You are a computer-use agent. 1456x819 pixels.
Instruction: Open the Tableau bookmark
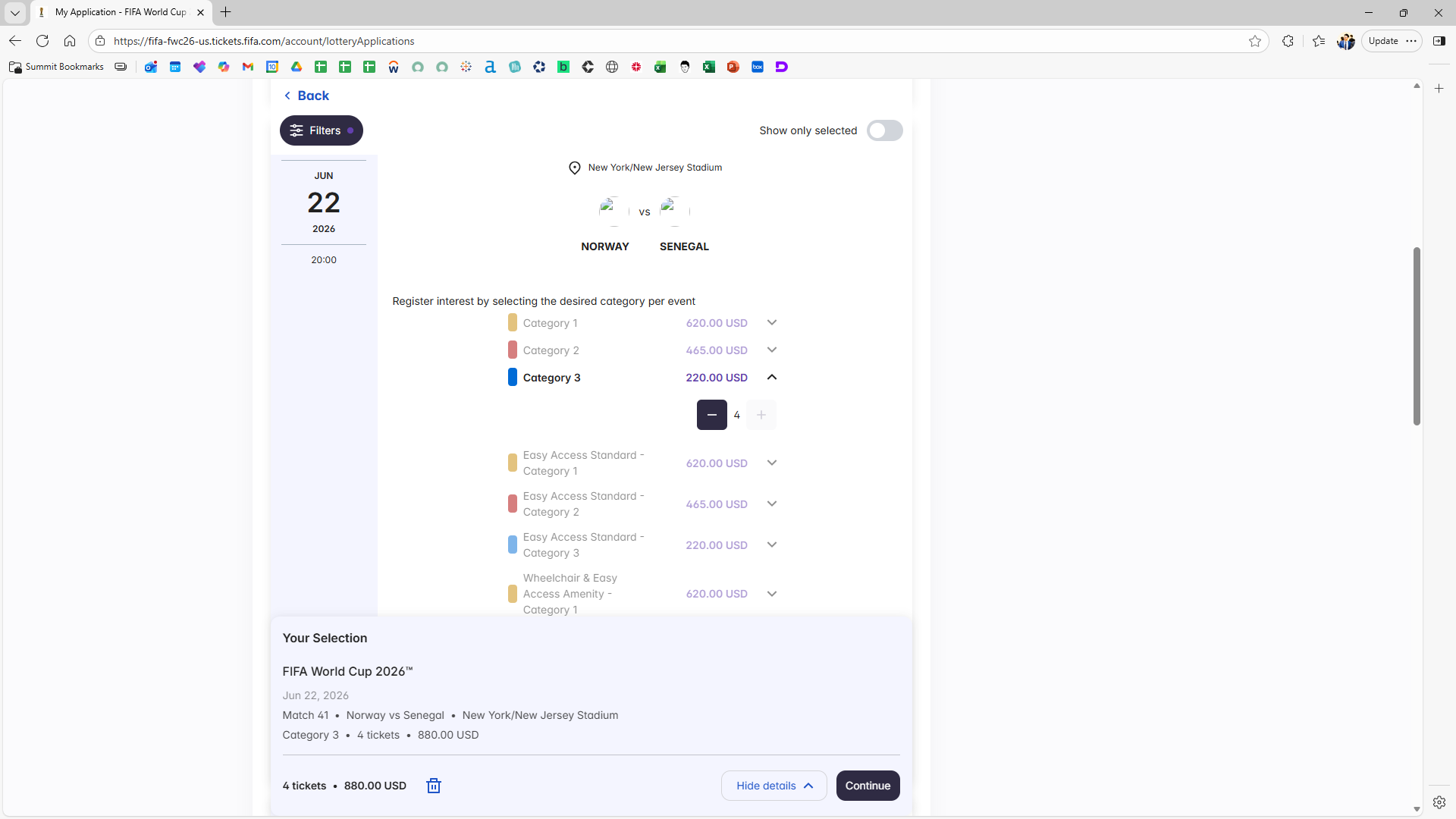(x=466, y=67)
